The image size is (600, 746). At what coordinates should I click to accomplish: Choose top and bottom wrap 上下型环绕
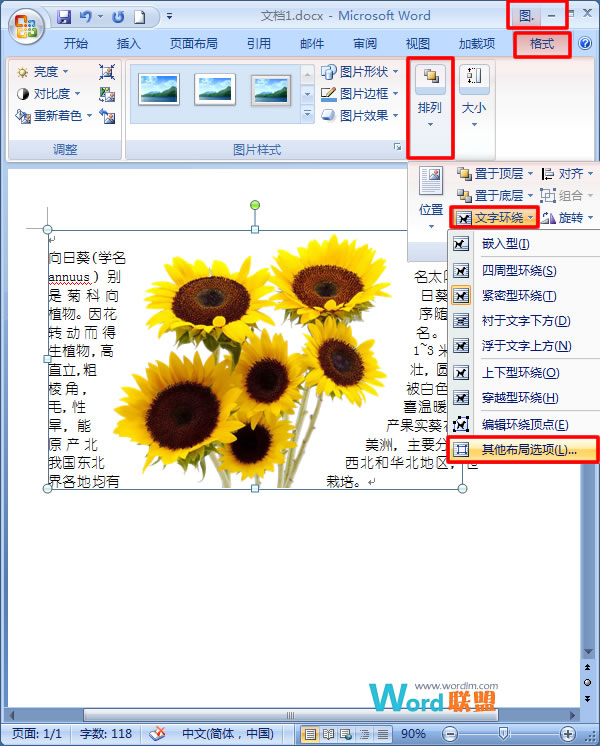(520, 373)
